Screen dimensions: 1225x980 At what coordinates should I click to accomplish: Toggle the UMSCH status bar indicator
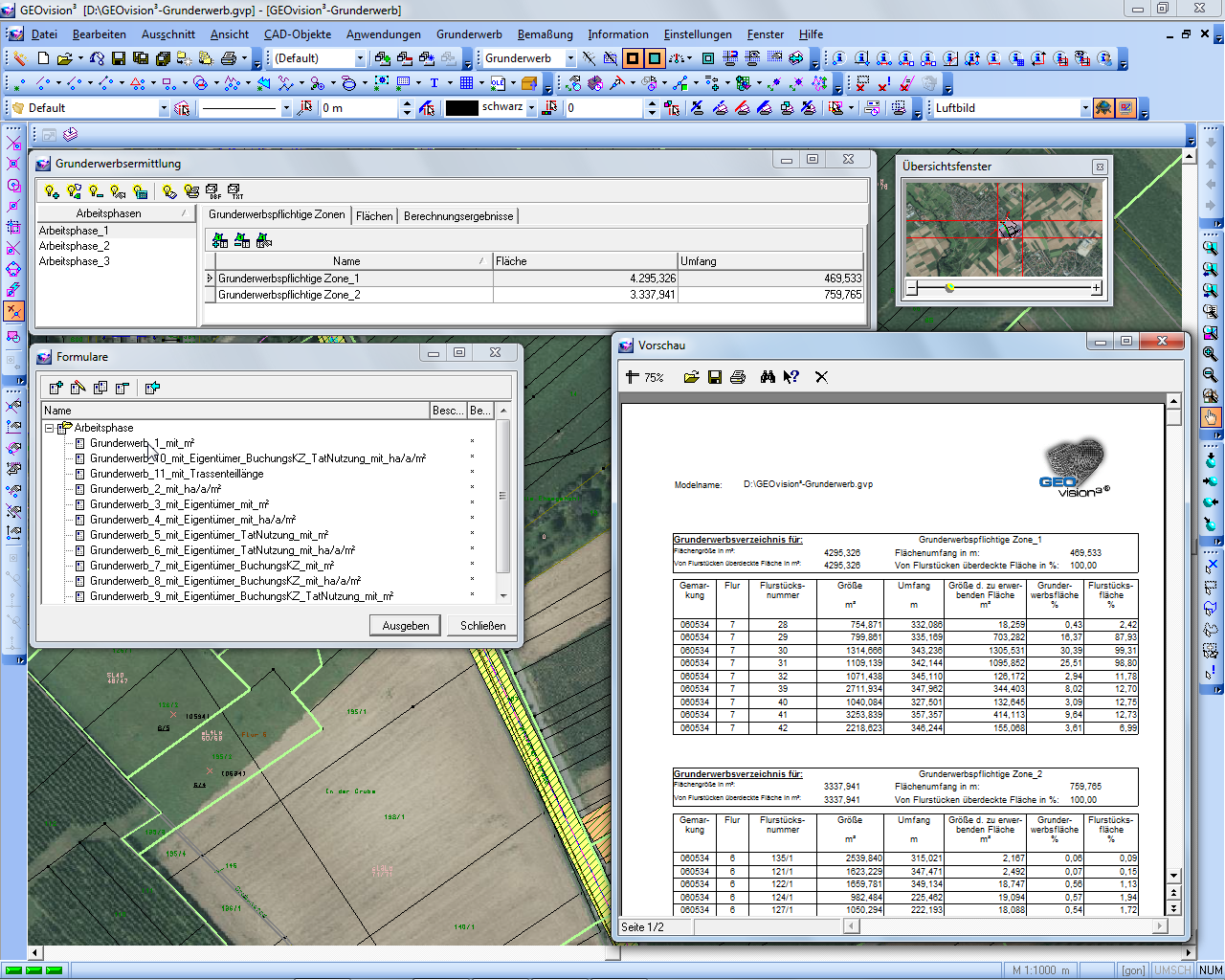coord(1172,969)
